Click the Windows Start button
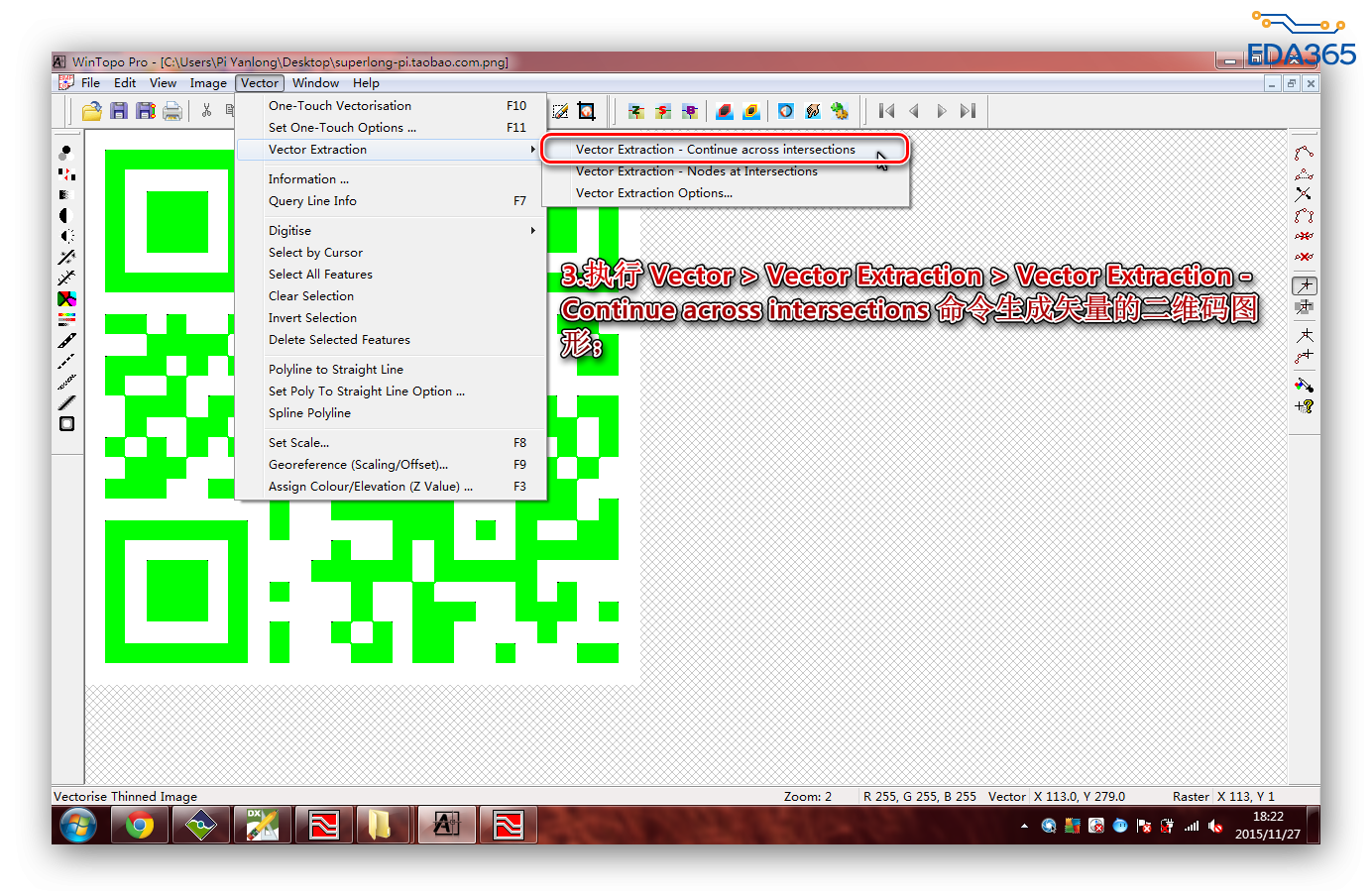The height and width of the screenshot is (896, 1372). click(x=78, y=825)
